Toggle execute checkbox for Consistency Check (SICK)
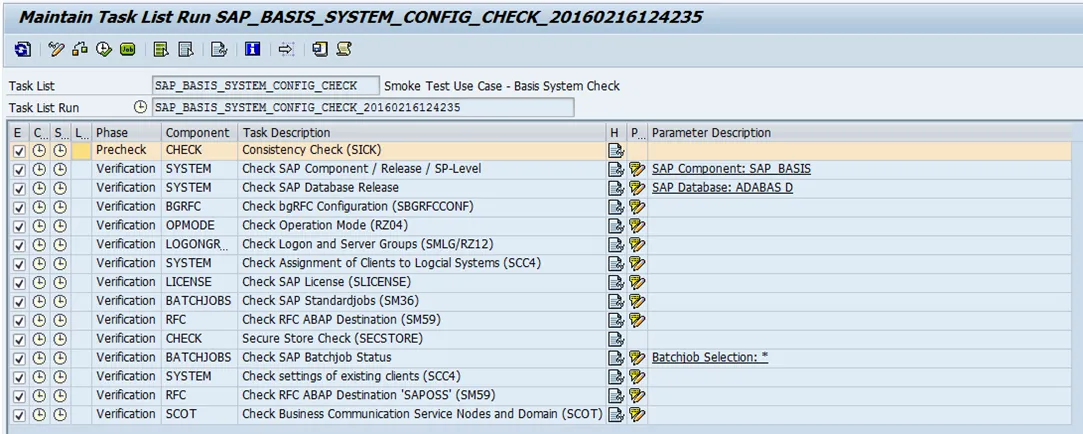 [19, 150]
